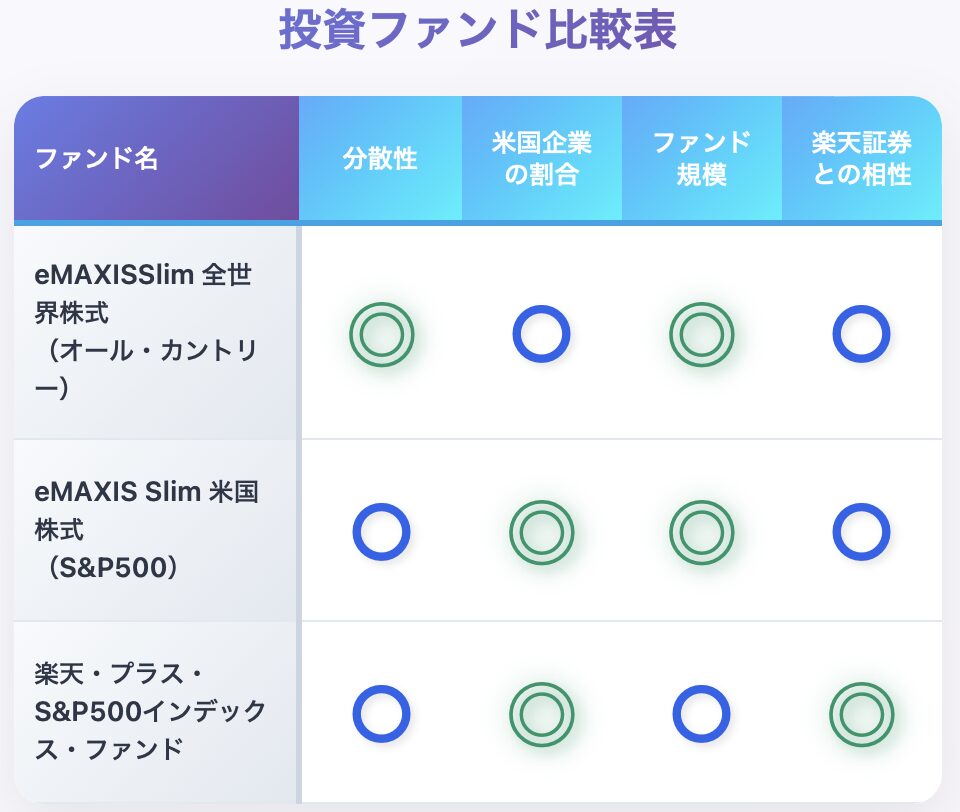Select the 楽天証券との相性 column header

click(861, 159)
